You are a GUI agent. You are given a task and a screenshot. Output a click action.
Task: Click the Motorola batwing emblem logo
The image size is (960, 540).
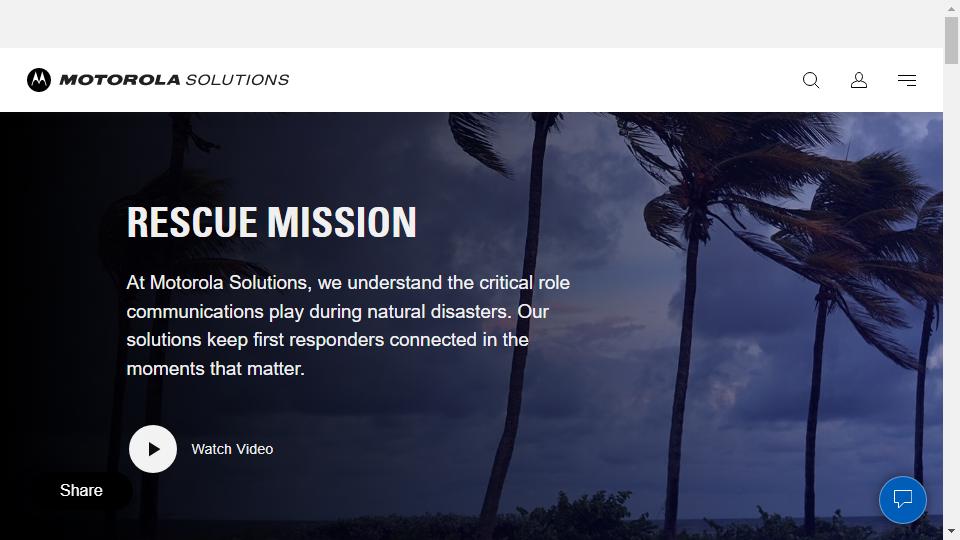coord(39,80)
